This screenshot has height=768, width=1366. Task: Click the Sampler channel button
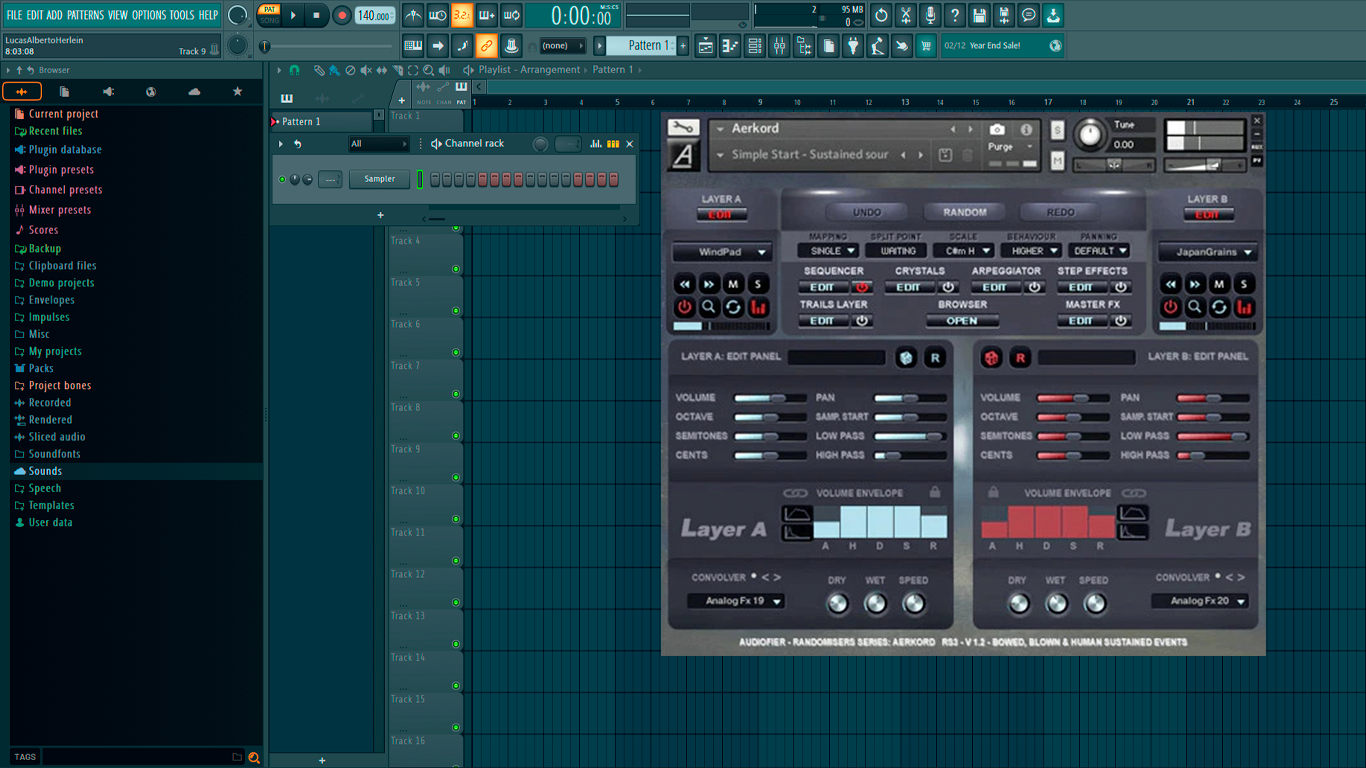pyautogui.click(x=379, y=179)
